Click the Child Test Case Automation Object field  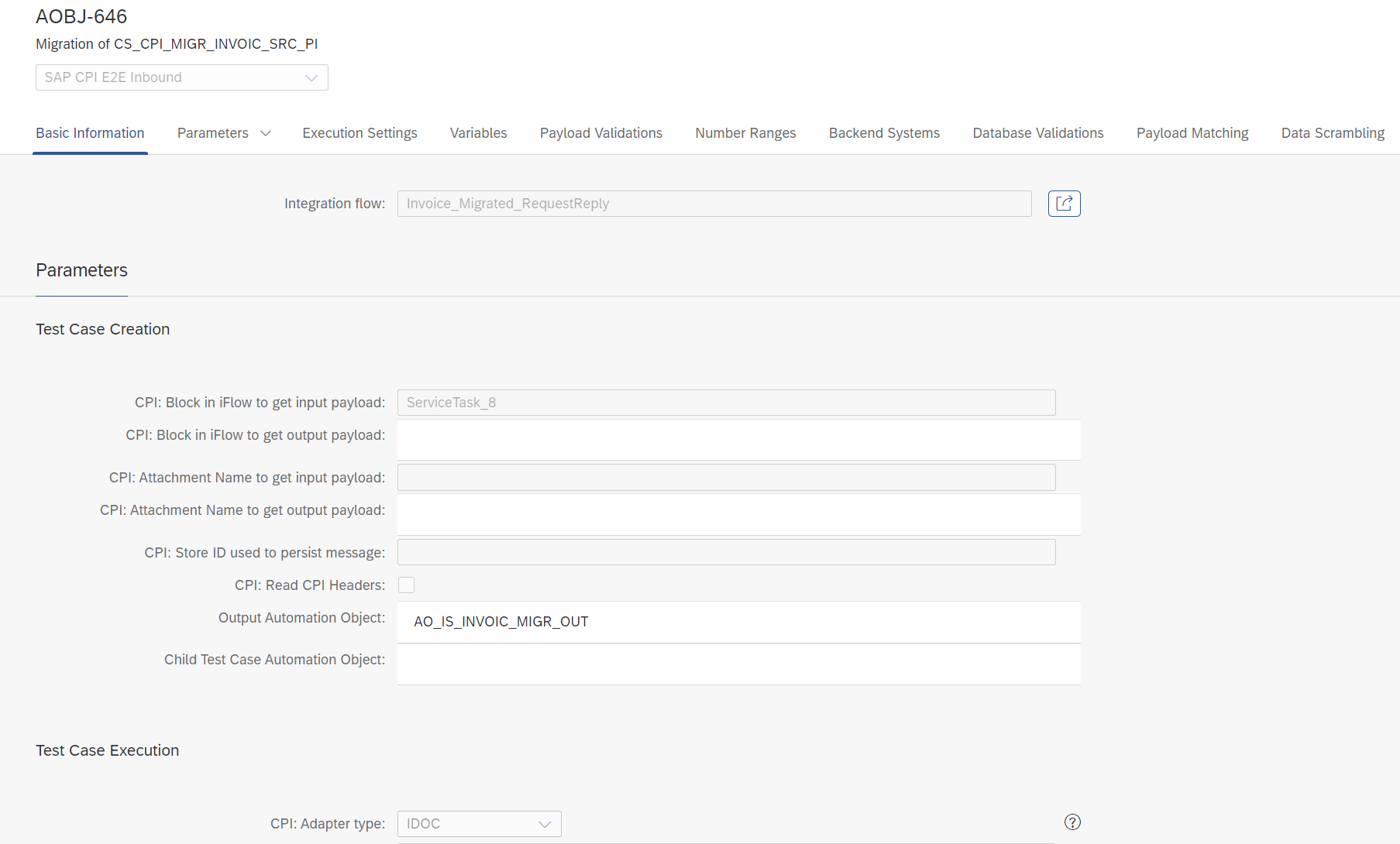pos(738,664)
